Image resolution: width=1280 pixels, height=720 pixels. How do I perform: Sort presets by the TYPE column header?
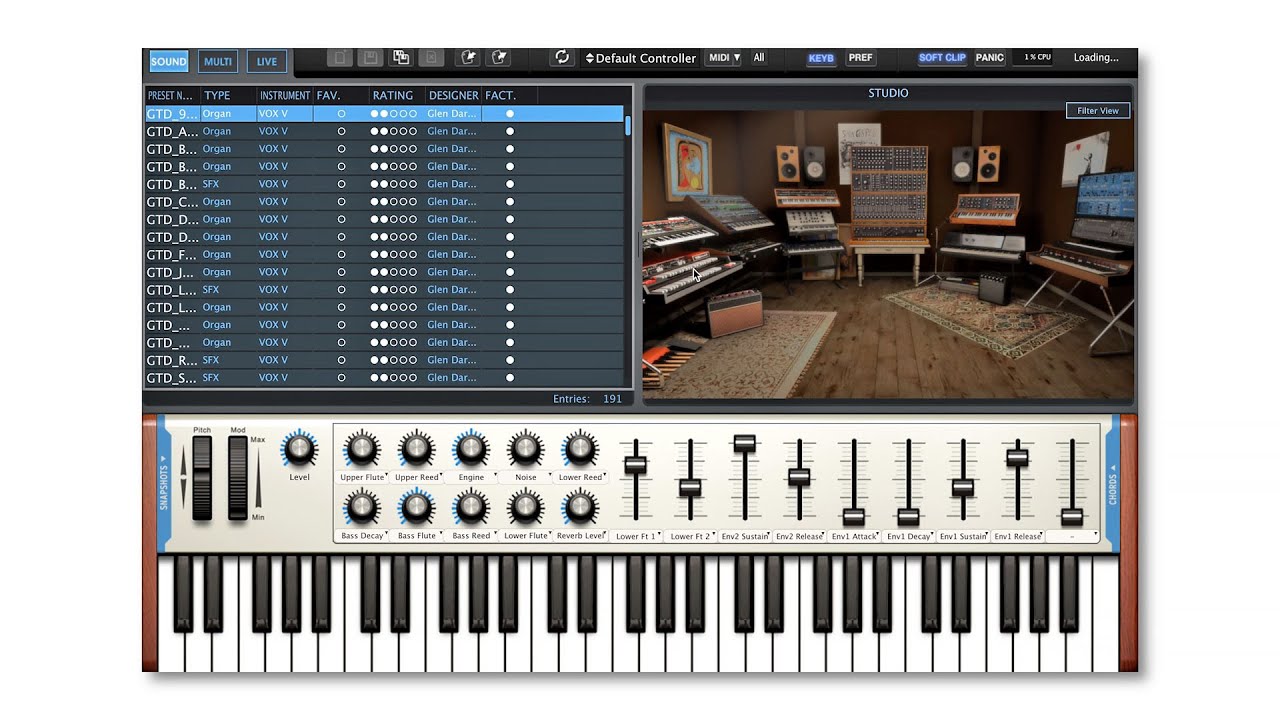227,96
